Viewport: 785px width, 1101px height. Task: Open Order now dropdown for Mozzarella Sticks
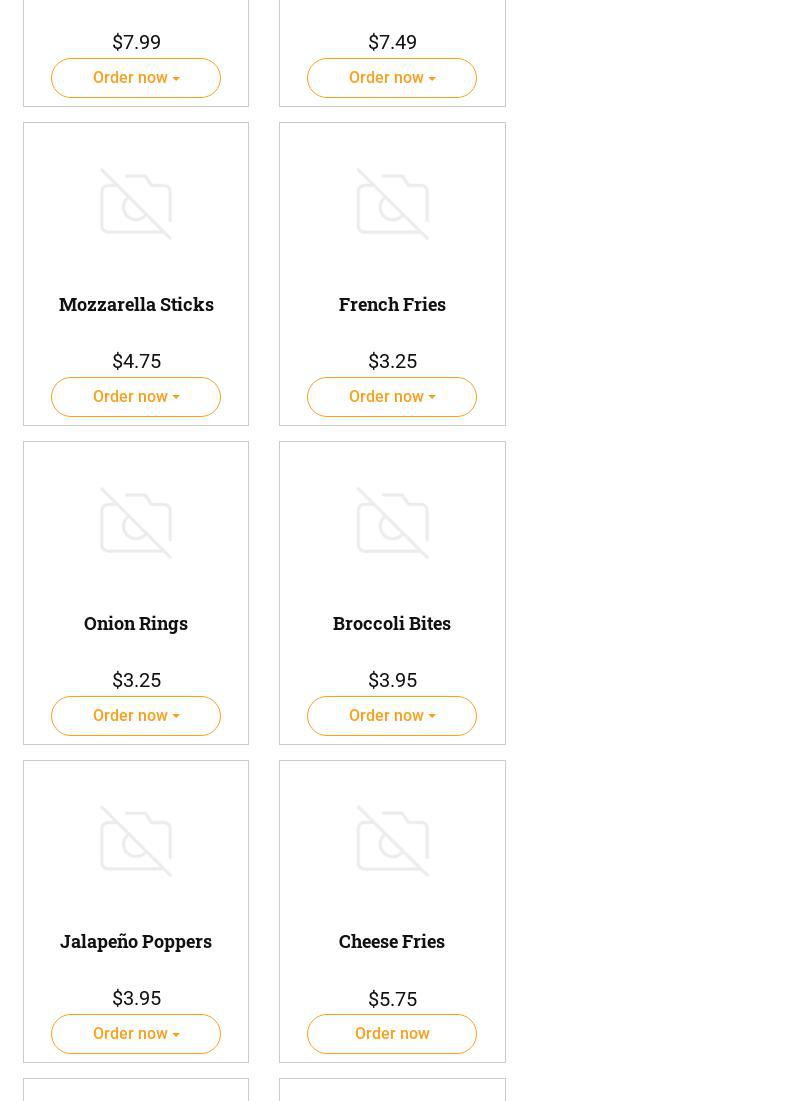[x=136, y=397]
